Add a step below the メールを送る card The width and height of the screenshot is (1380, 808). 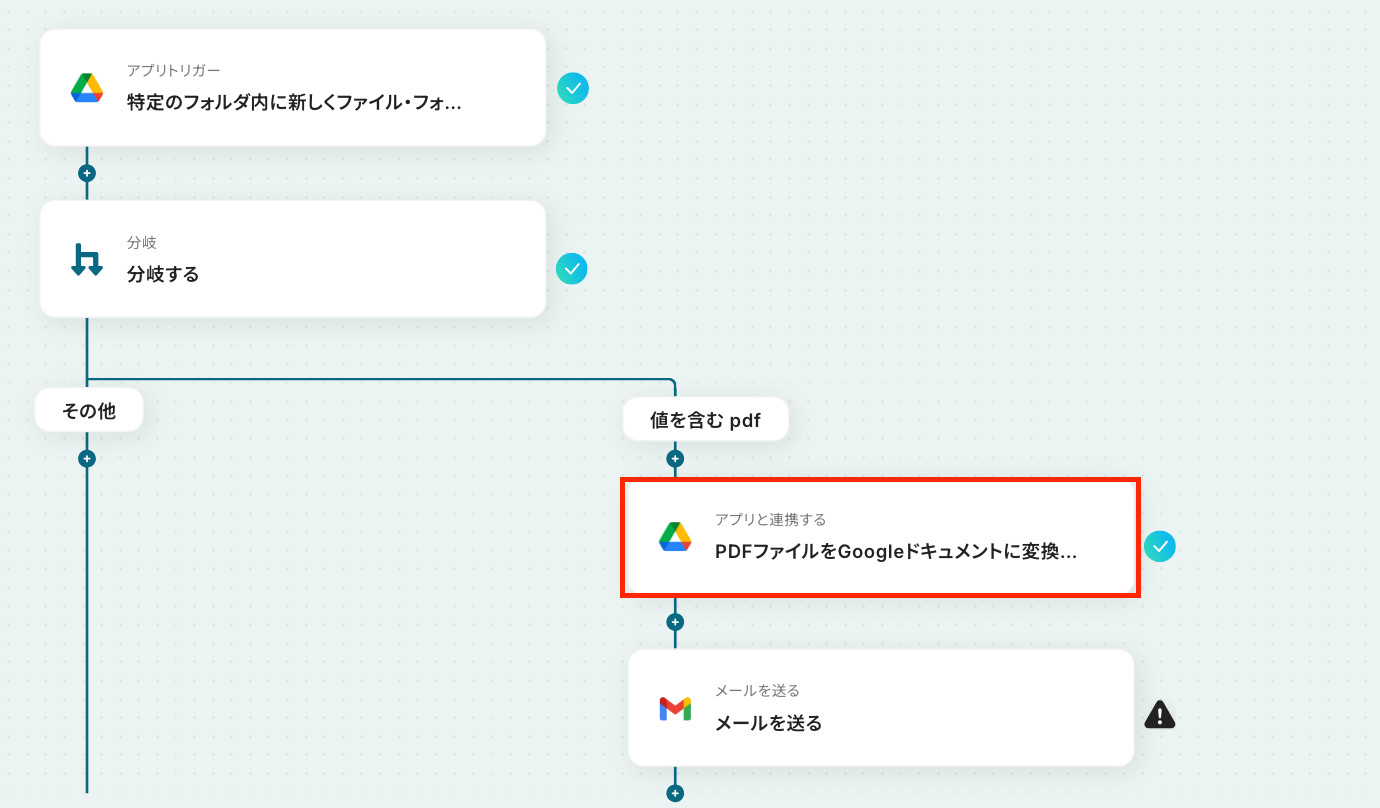click(x=675, y=794)
